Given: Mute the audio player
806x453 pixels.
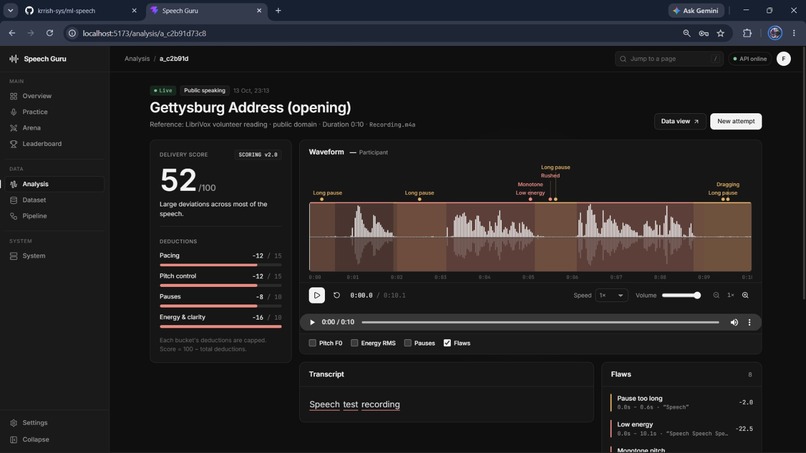Looking at the screenshot, I should 734,322.
